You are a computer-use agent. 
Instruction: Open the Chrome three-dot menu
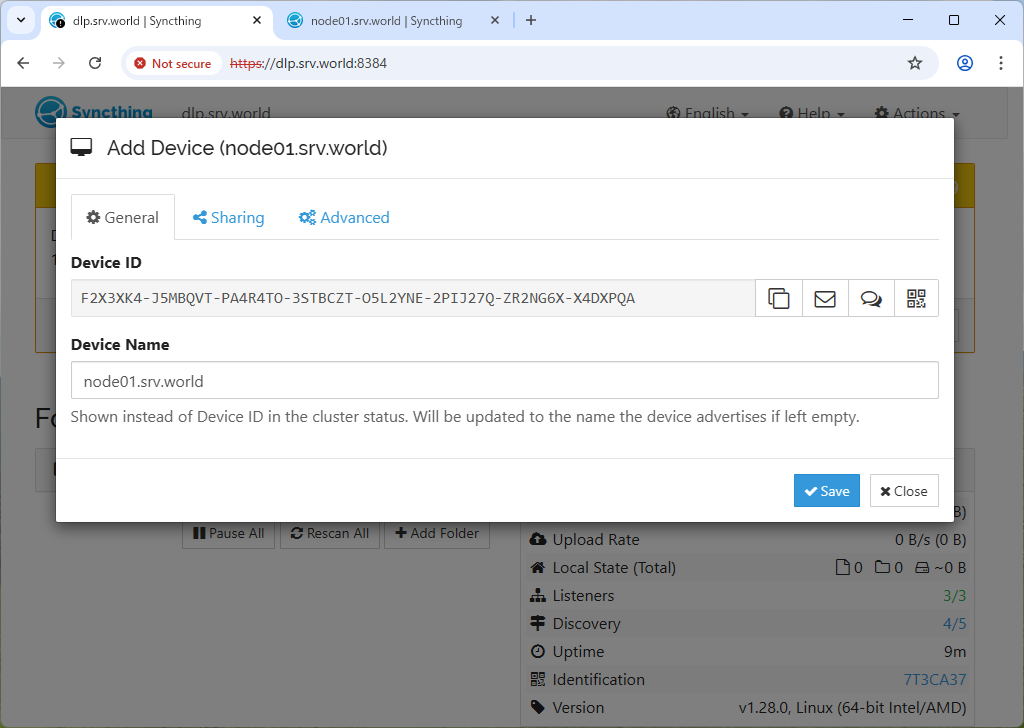click(1001, 63)
